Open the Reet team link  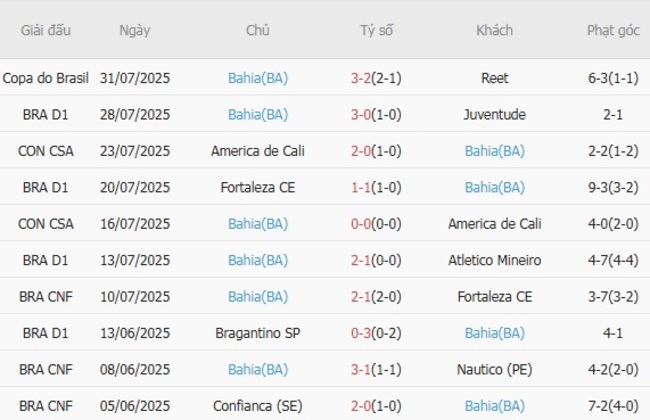494,78
